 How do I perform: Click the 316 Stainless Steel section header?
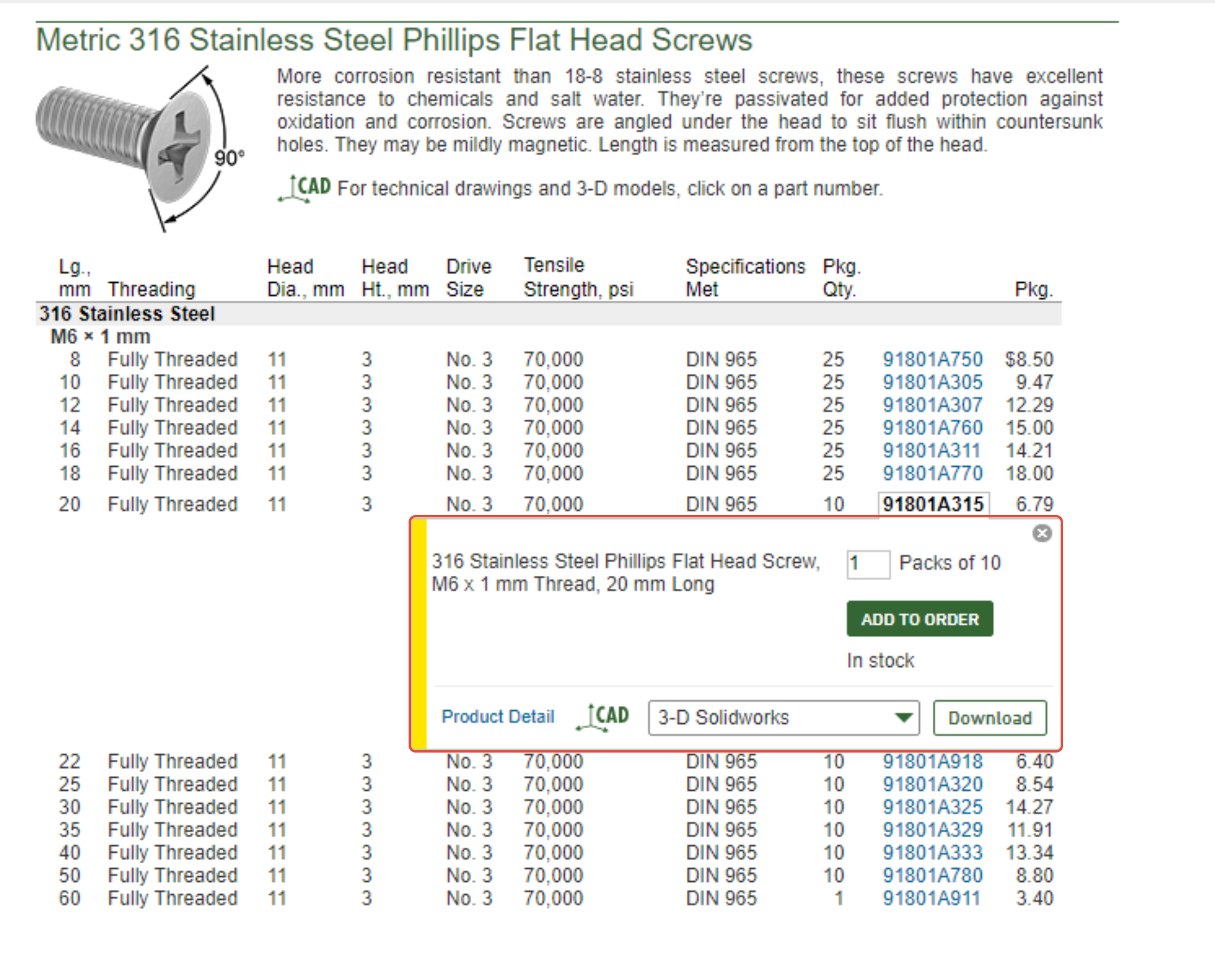coord(127,314)
